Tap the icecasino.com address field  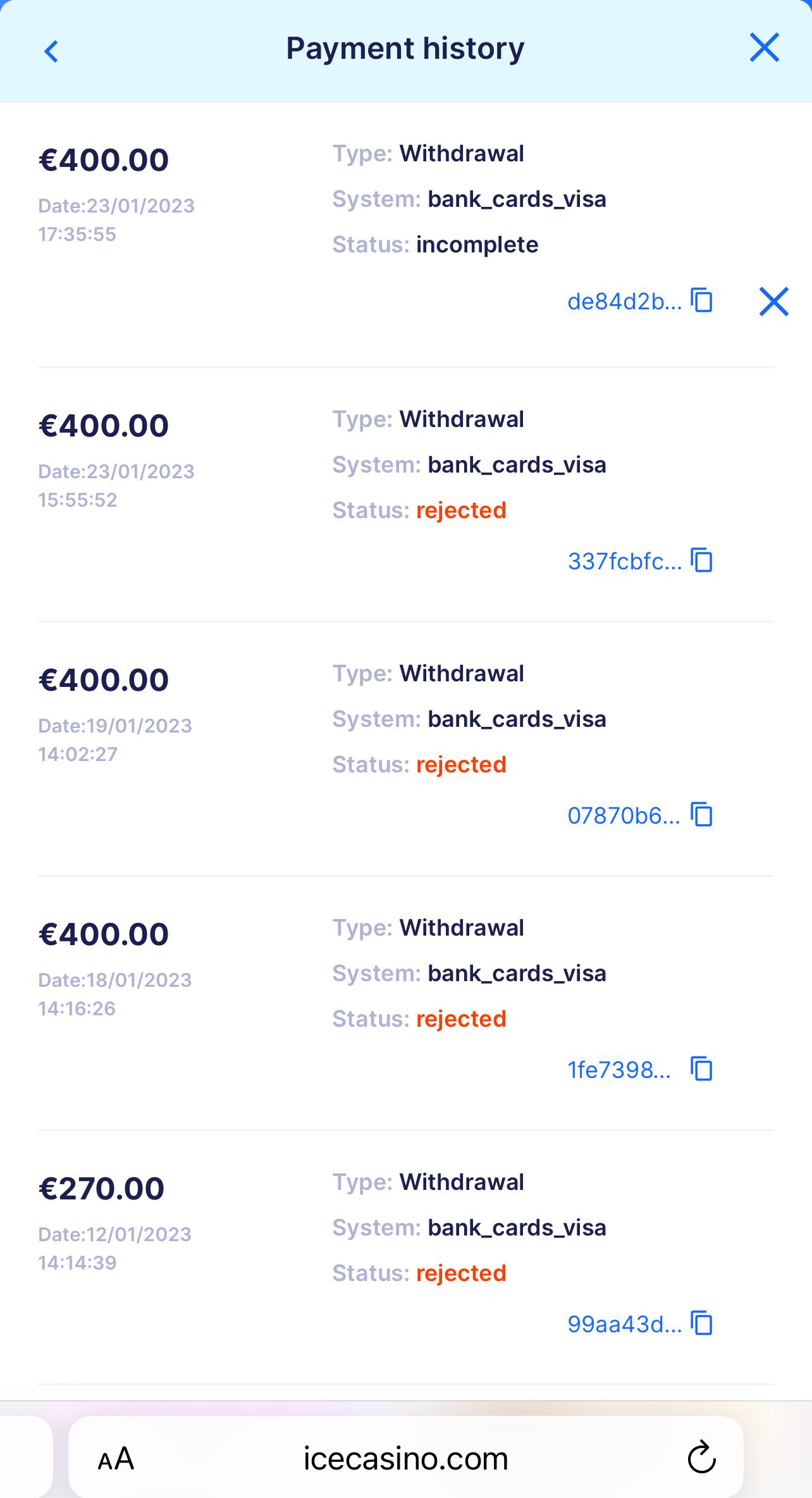pos(405,1459)
